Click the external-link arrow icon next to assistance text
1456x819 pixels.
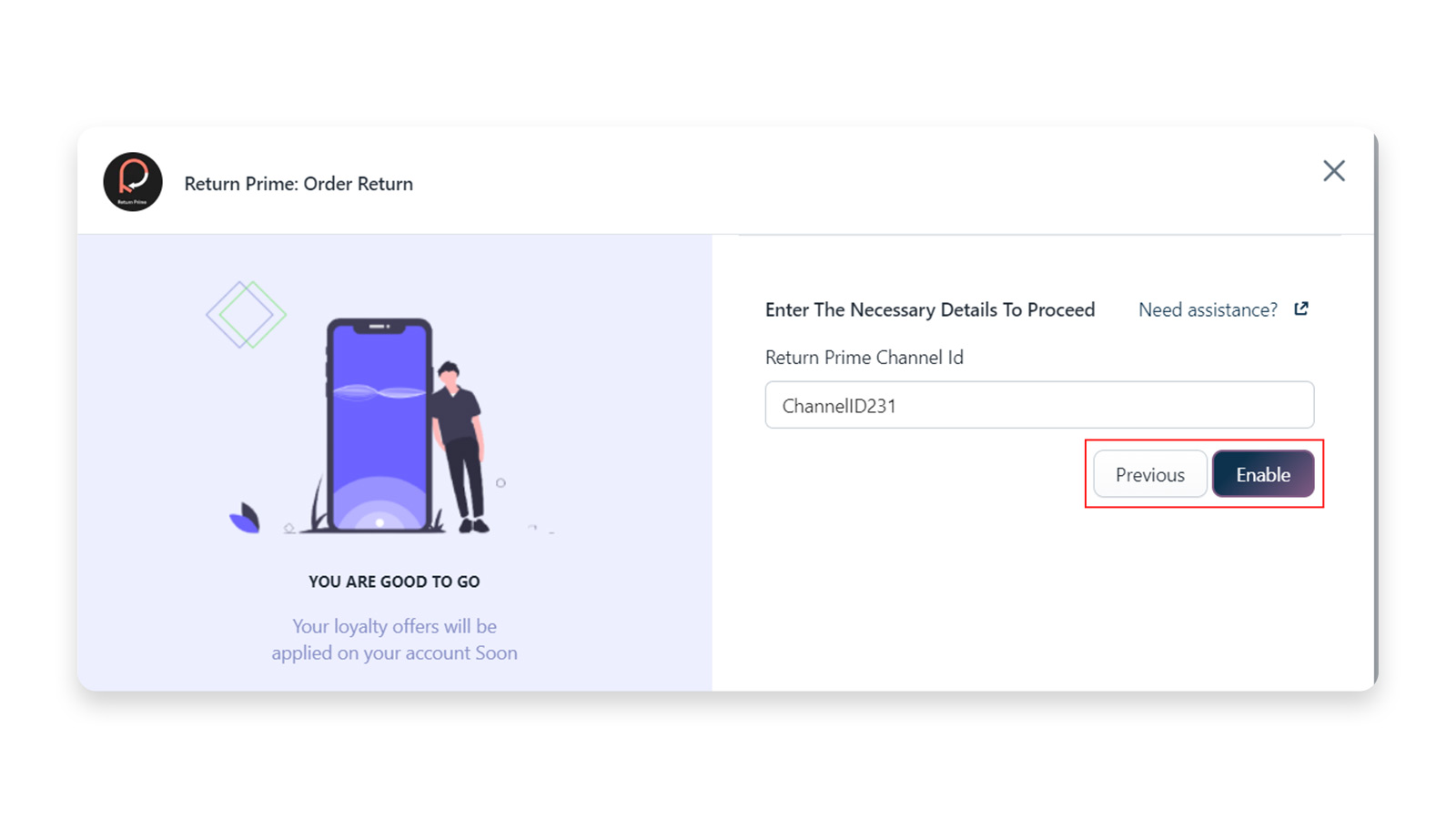pyautogui.click(x=1299, y=308)
